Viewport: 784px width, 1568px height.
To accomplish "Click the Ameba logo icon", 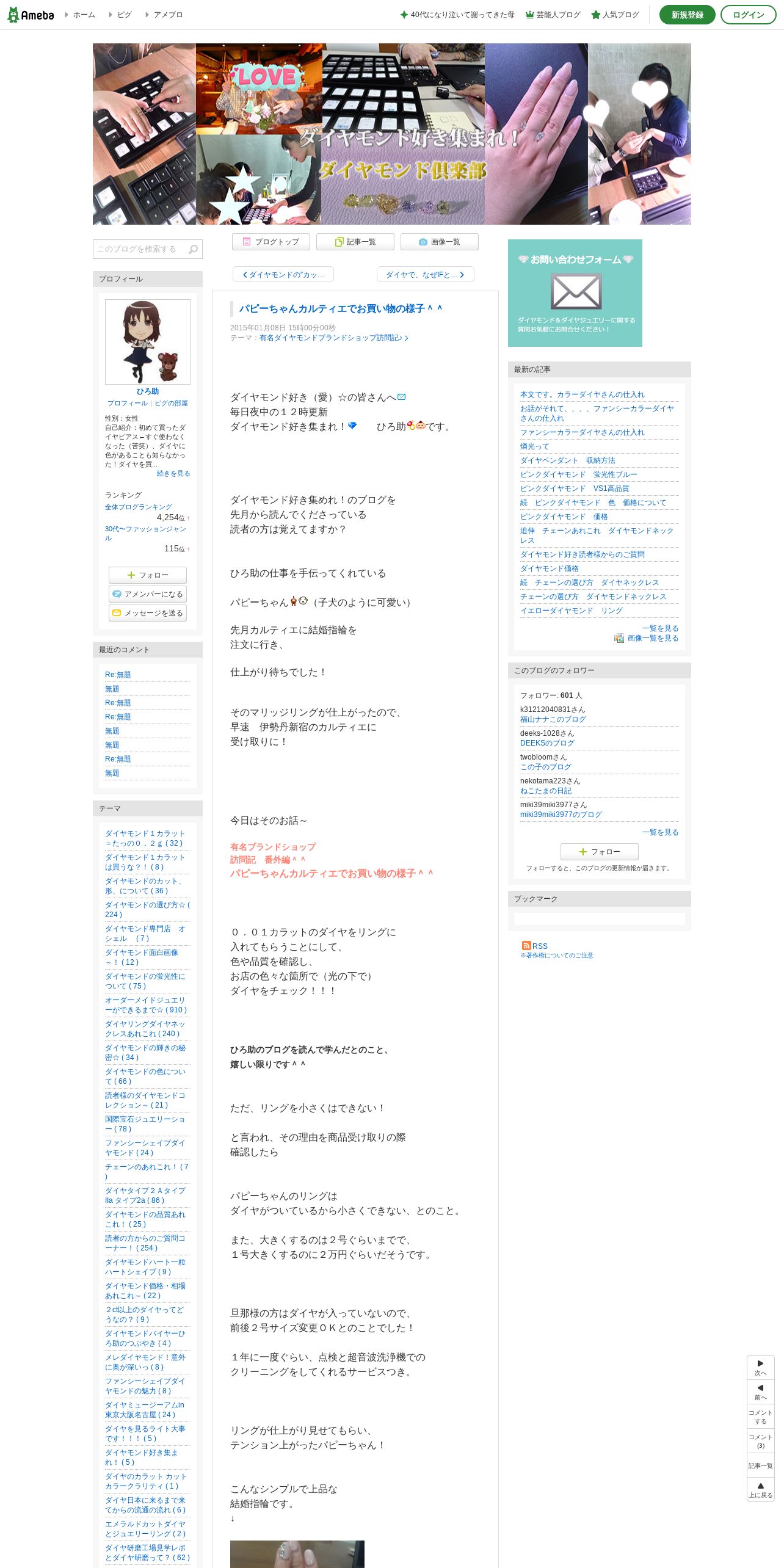I will tap(31, 15).
